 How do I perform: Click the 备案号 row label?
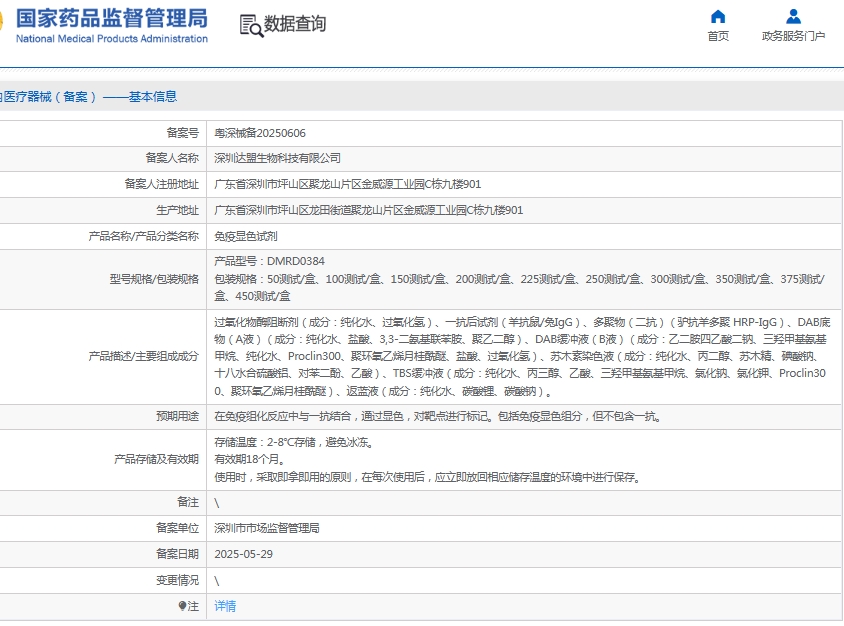(182, 133)
